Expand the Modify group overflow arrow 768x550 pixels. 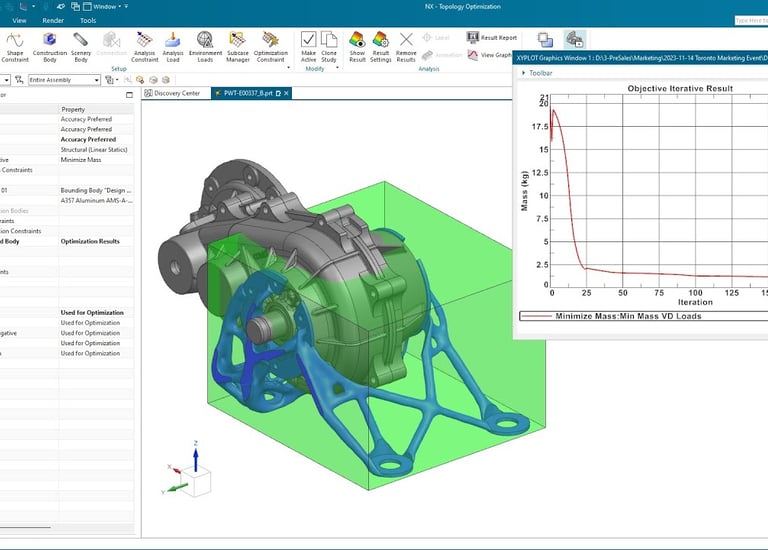pos(337,68)
